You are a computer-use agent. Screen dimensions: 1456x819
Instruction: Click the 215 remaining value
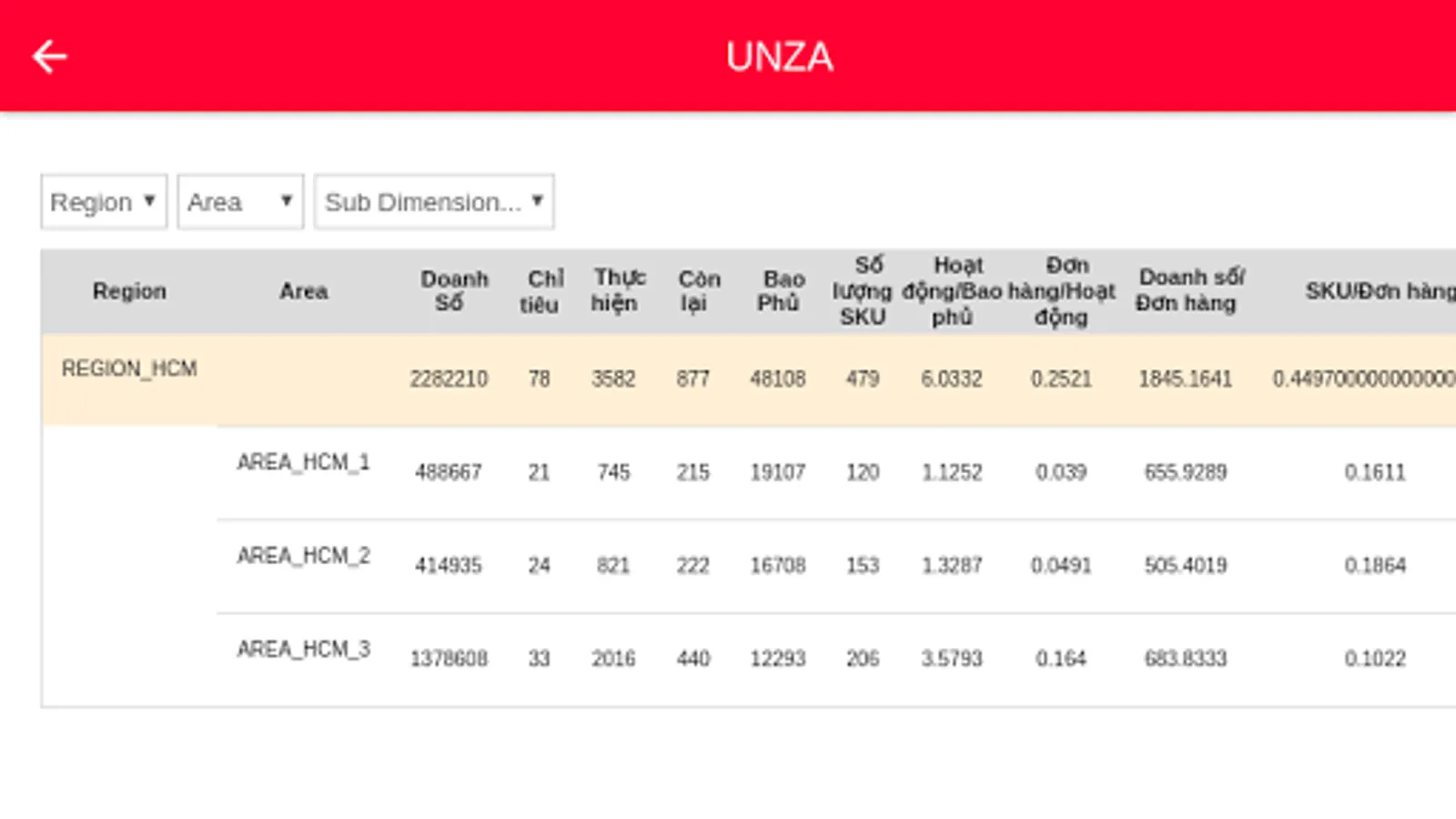click(693, 472)
